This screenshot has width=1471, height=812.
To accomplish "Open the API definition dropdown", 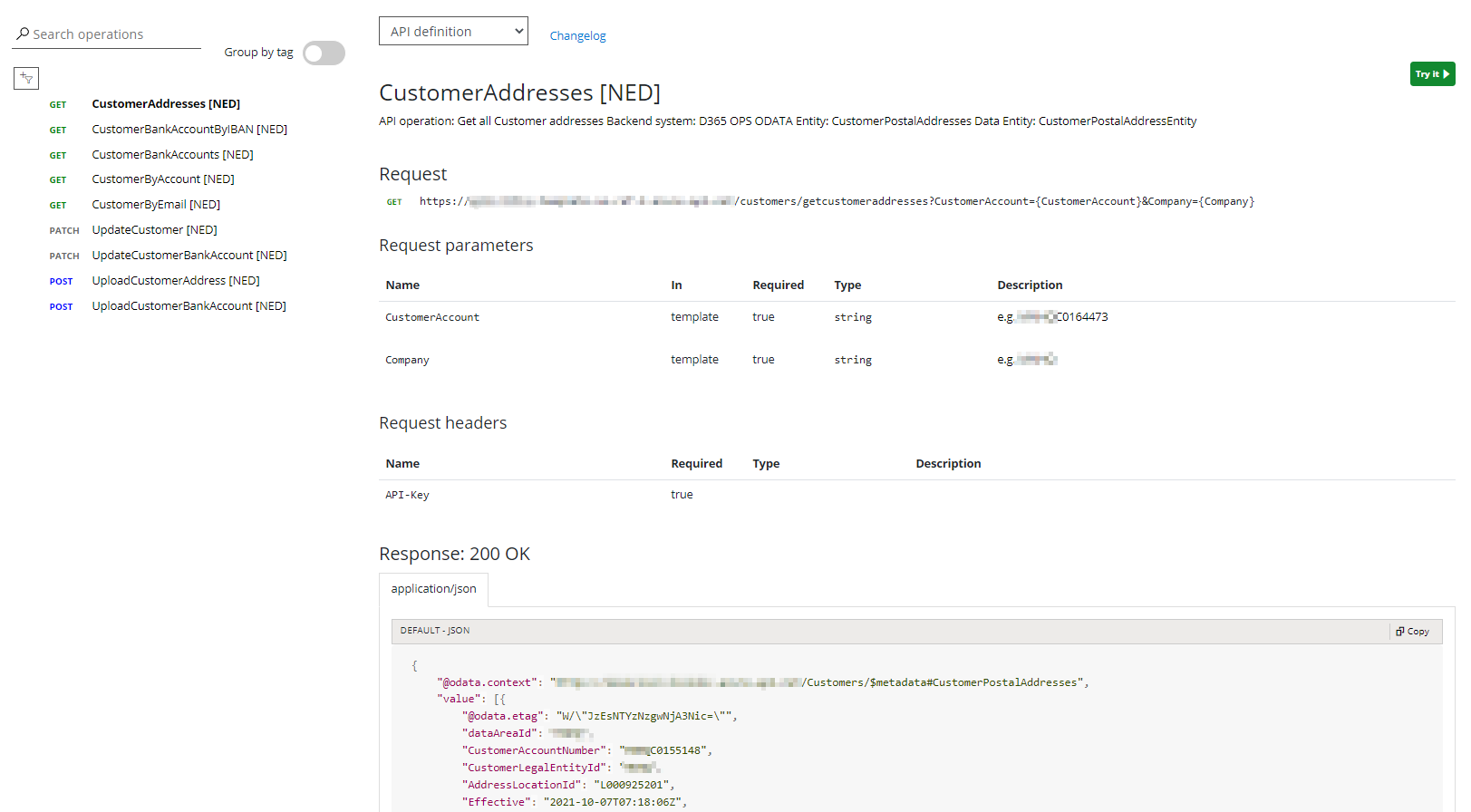I will [453, 31].
